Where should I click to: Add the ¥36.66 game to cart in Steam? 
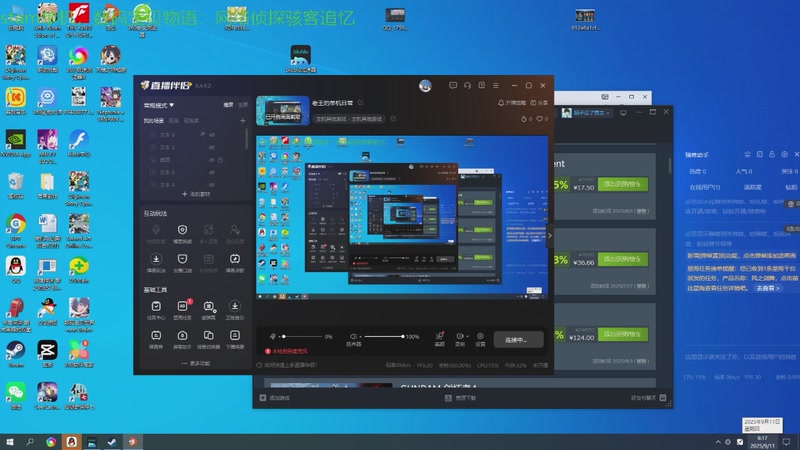[x=622, y=259]
